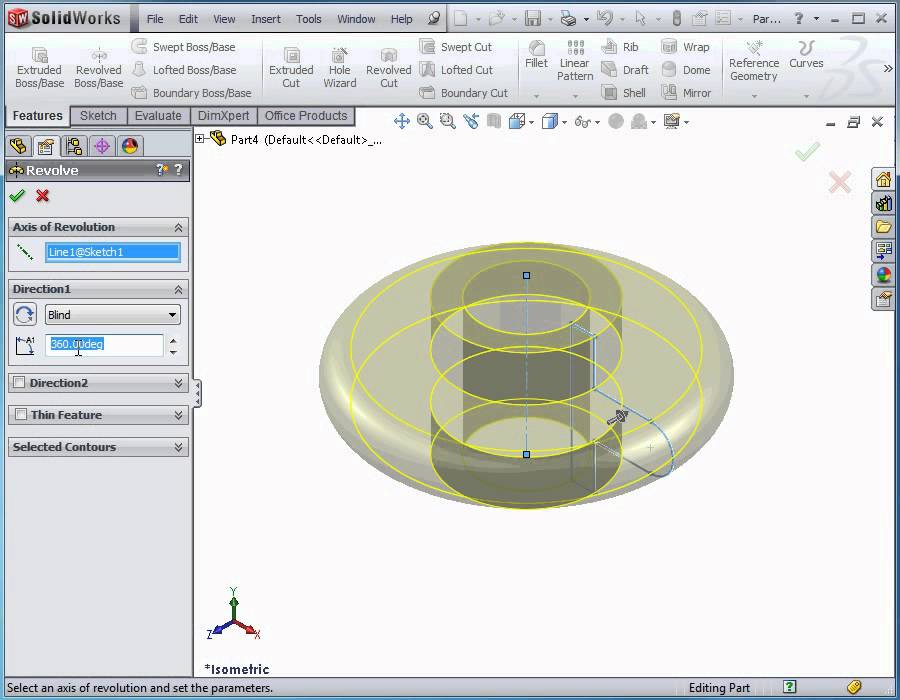Click the angle field 360.00deg

tap(104, 344)
